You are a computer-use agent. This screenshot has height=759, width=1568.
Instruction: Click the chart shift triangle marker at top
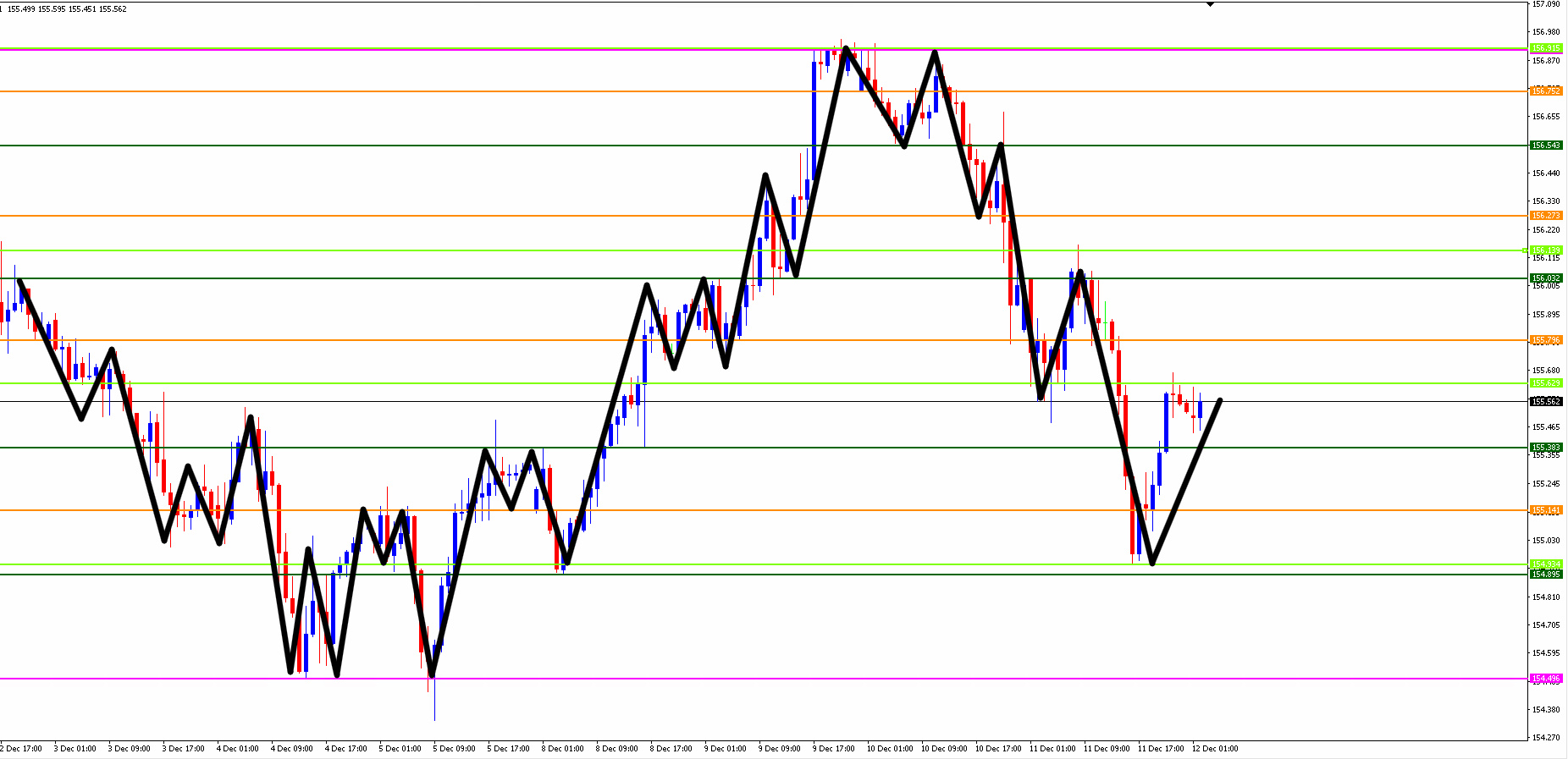tap(1210, 4)
